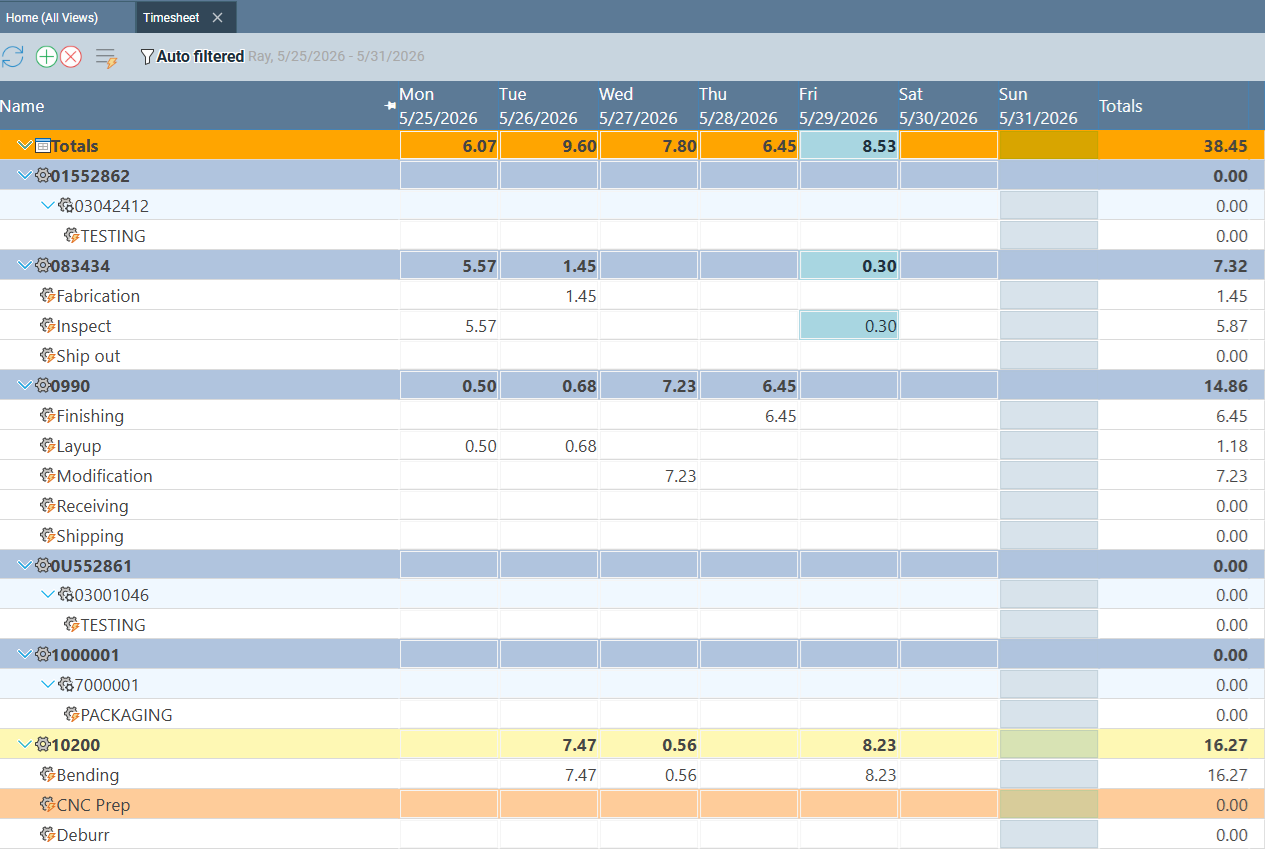Click the grand total value 38.45
This screenshot has height=849, width=1265.
[1225, 146]
